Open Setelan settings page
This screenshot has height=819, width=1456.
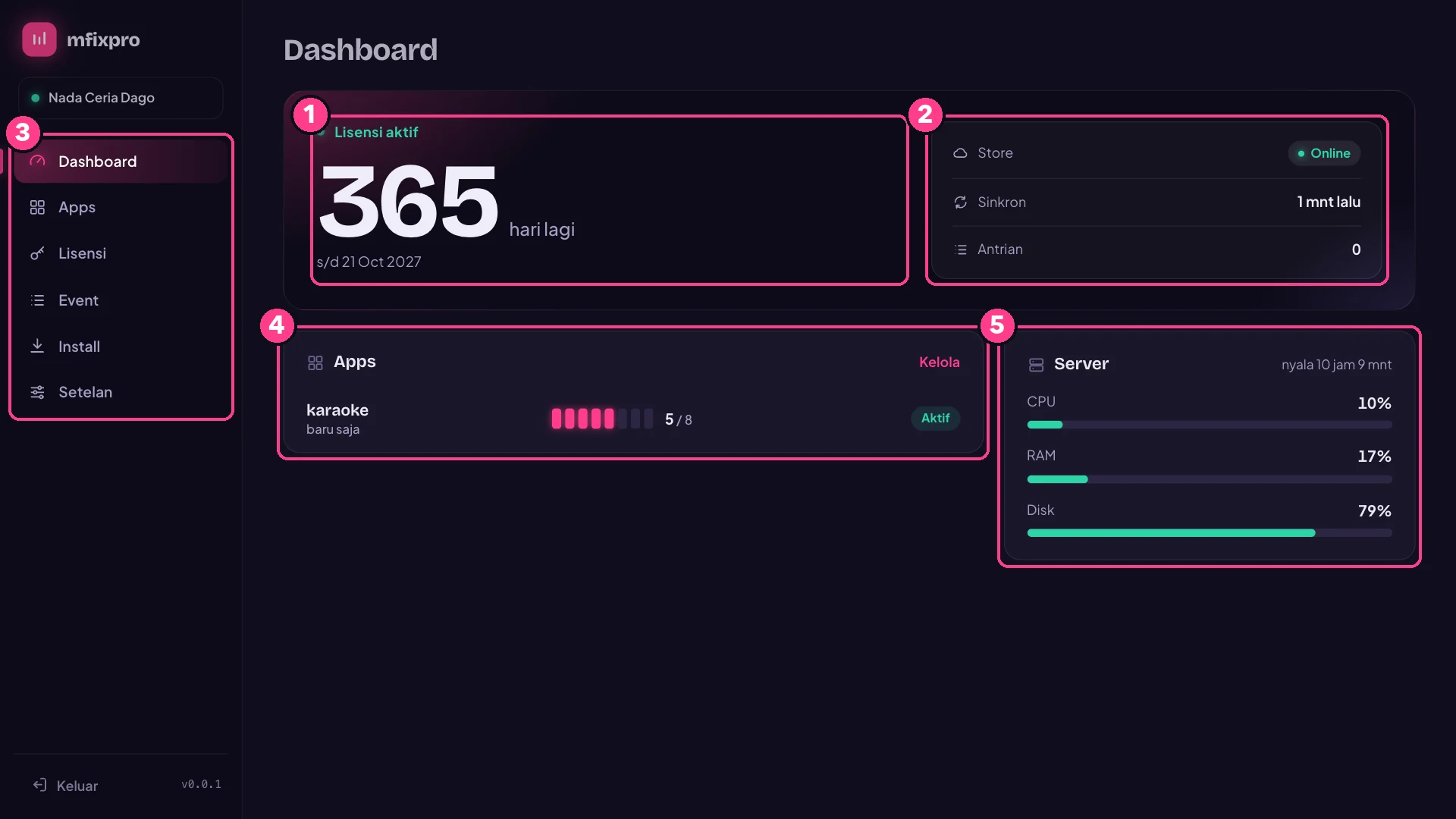tap(121, 392)
